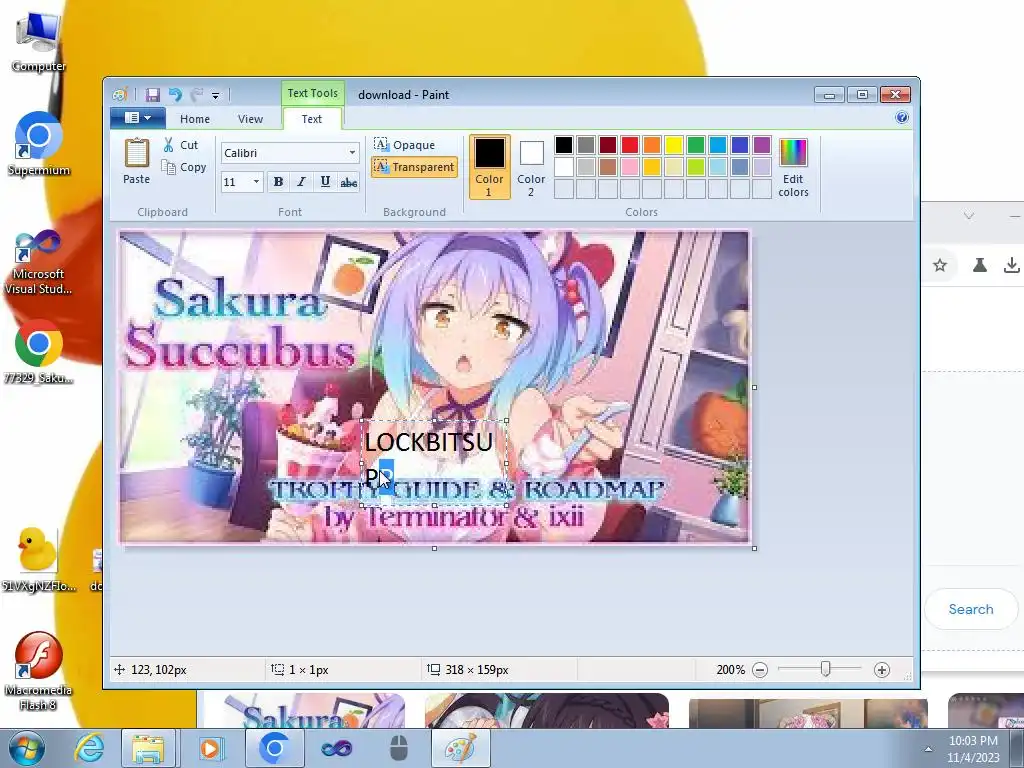Screen dimensions: 1024x768
Task: Select Opaque background option
Action: 404,144
